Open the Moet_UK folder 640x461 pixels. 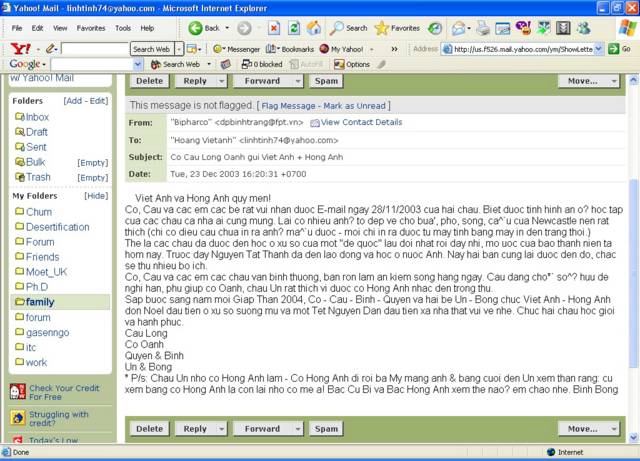click(46, 272)
